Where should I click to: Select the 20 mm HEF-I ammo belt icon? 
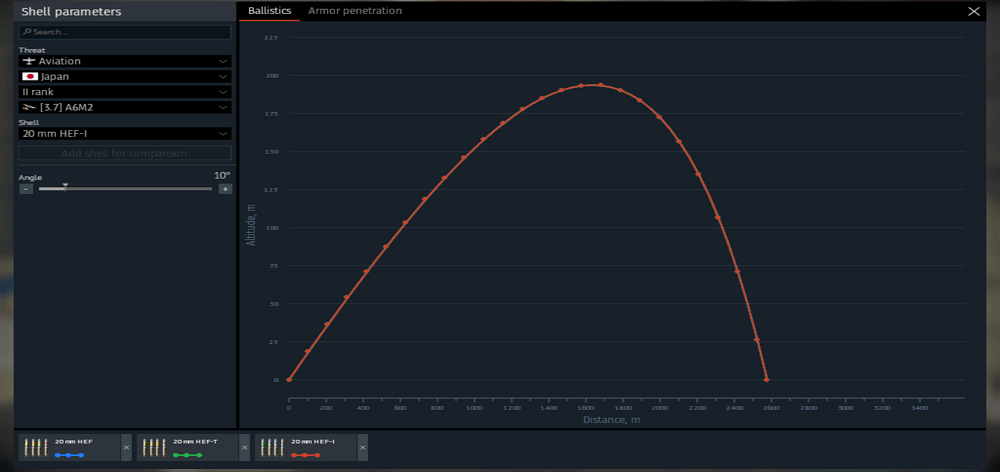272,448
